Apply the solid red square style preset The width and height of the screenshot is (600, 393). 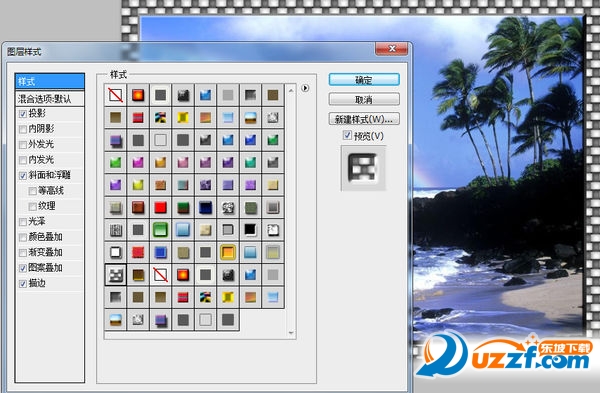[x=160, y=207]
